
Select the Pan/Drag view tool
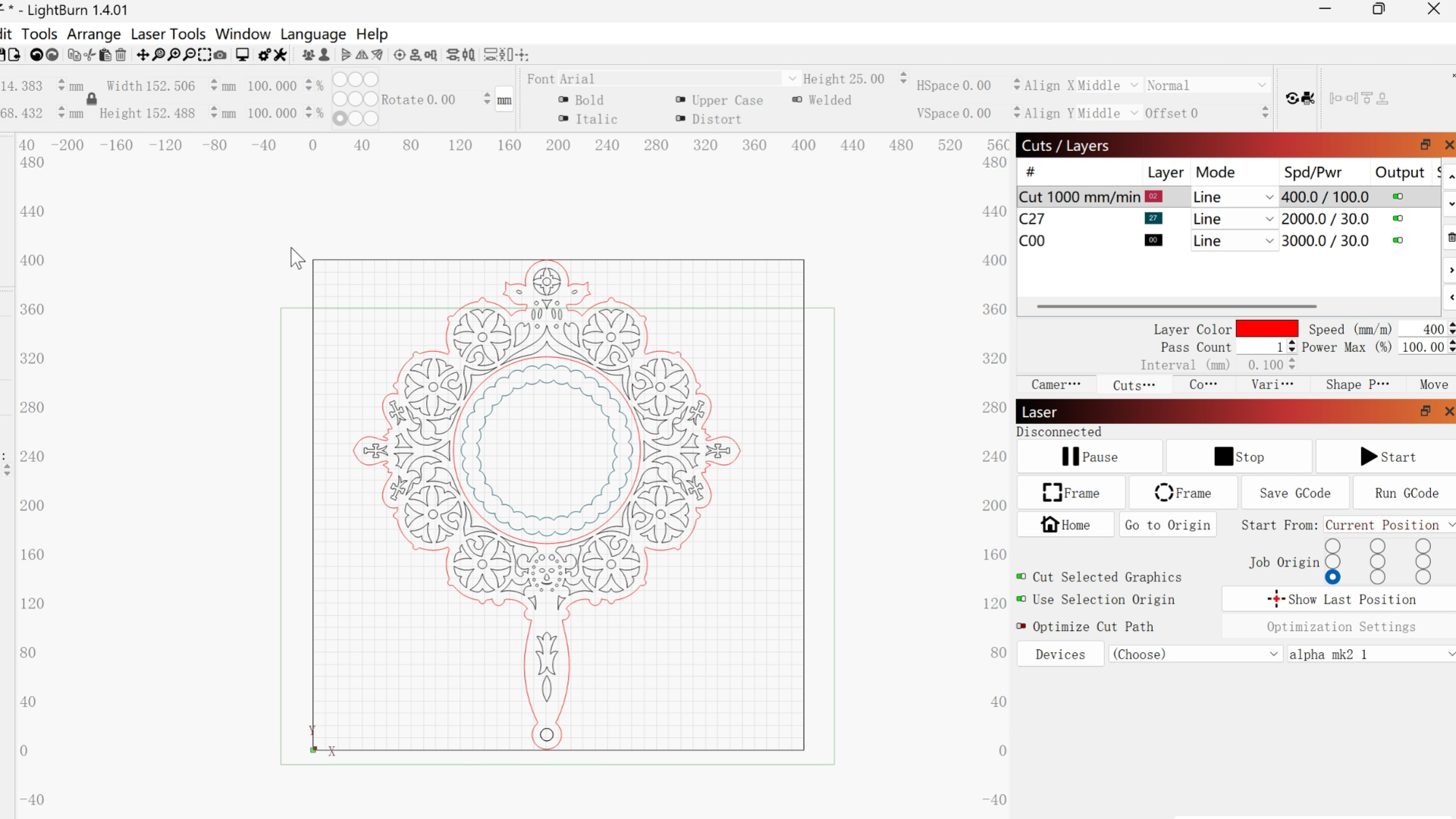click(x=143, y=55)
